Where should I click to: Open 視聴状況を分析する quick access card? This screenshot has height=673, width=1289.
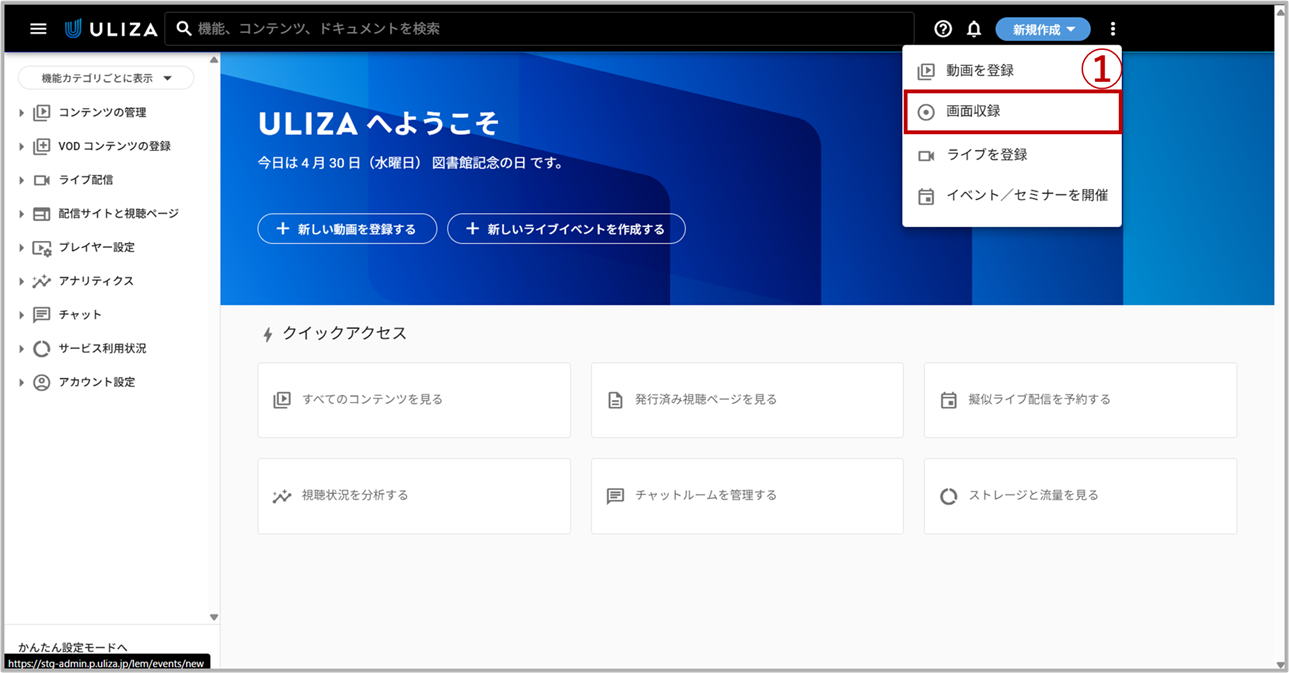coord(414,496)
